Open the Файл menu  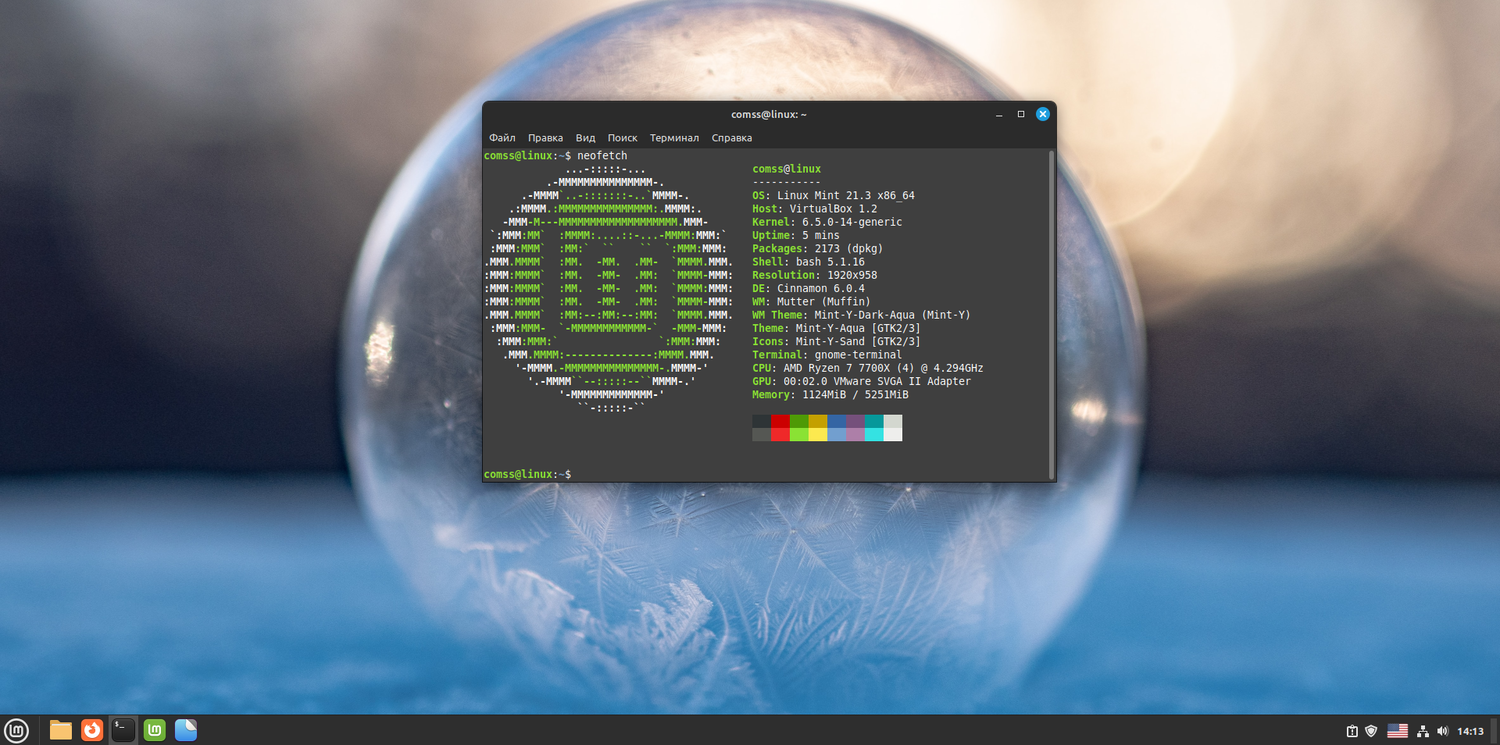point(502,138)
